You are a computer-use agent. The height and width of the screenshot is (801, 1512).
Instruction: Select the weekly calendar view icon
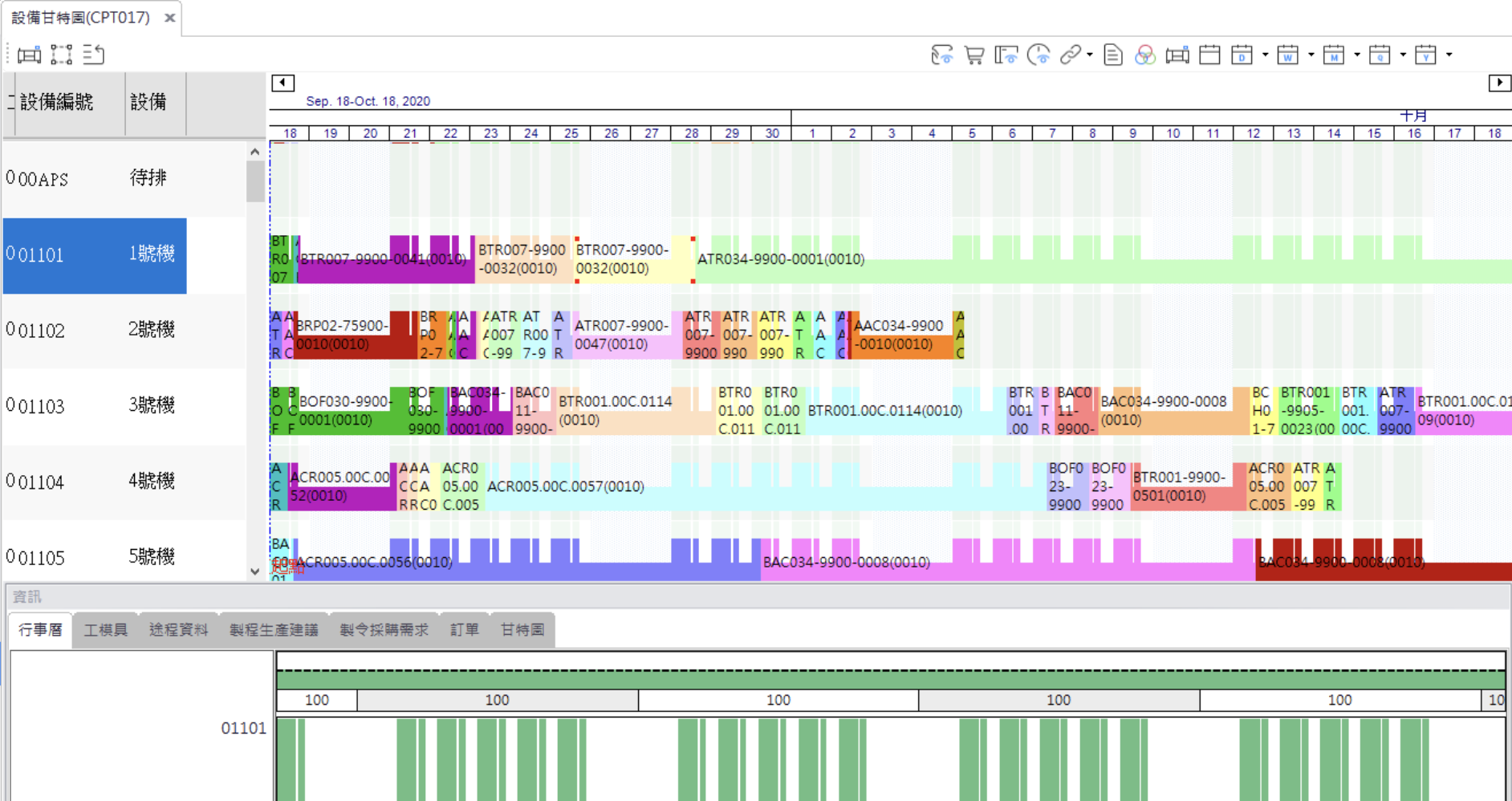click(1287, 55)
